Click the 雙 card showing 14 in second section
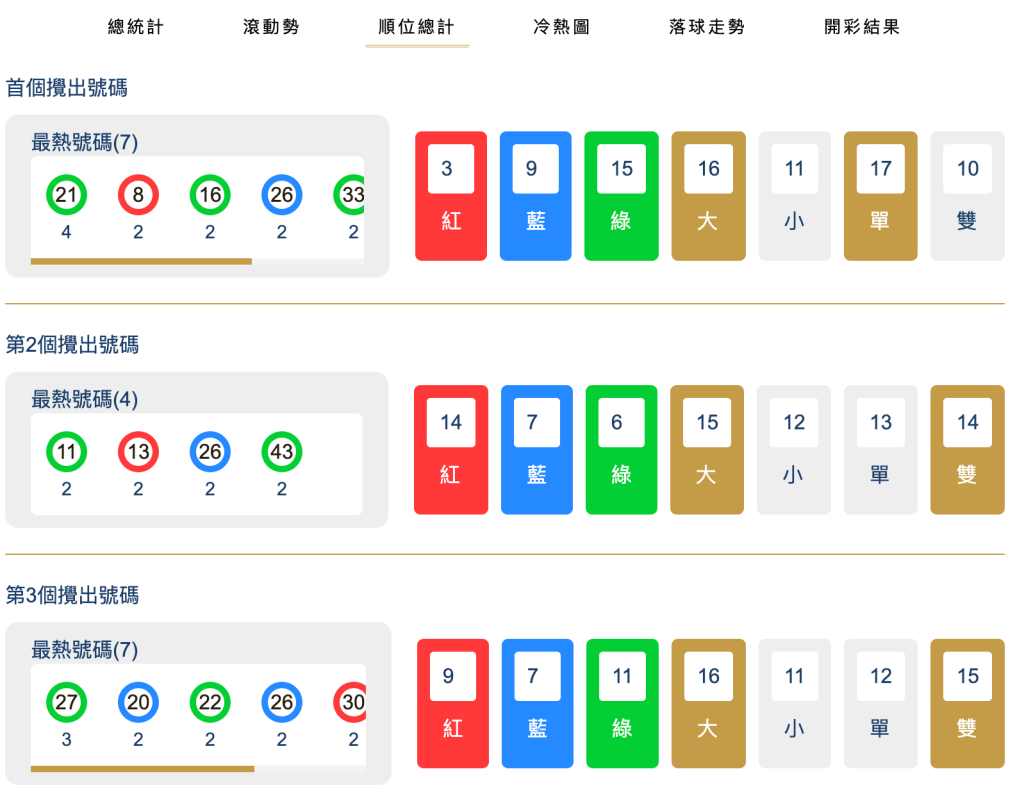Image resolution: width=1024 pixels, height=792 pixels. pyautogui.click(x=967, y=449)
